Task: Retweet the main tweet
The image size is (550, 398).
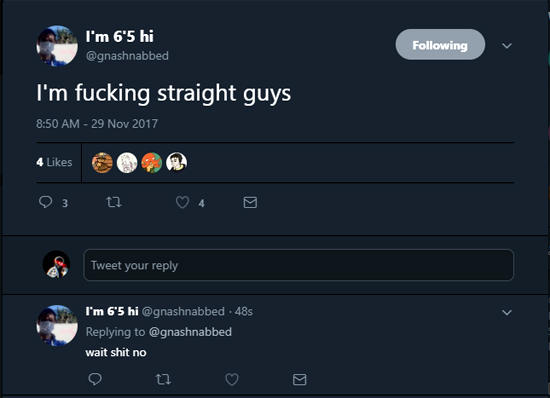Action: 114,202
